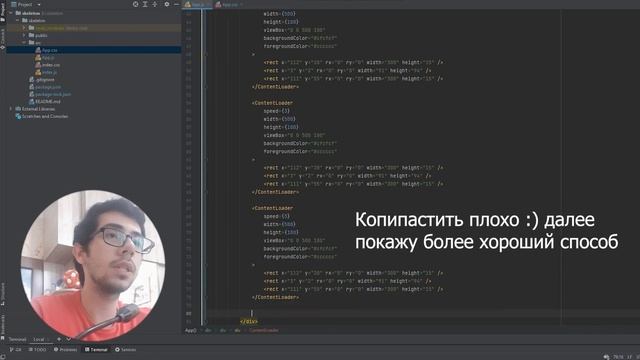The height and width of the screenshot is (360, 640).
Task: Select .gitignore file in project tree
Action: pos(45,80)
